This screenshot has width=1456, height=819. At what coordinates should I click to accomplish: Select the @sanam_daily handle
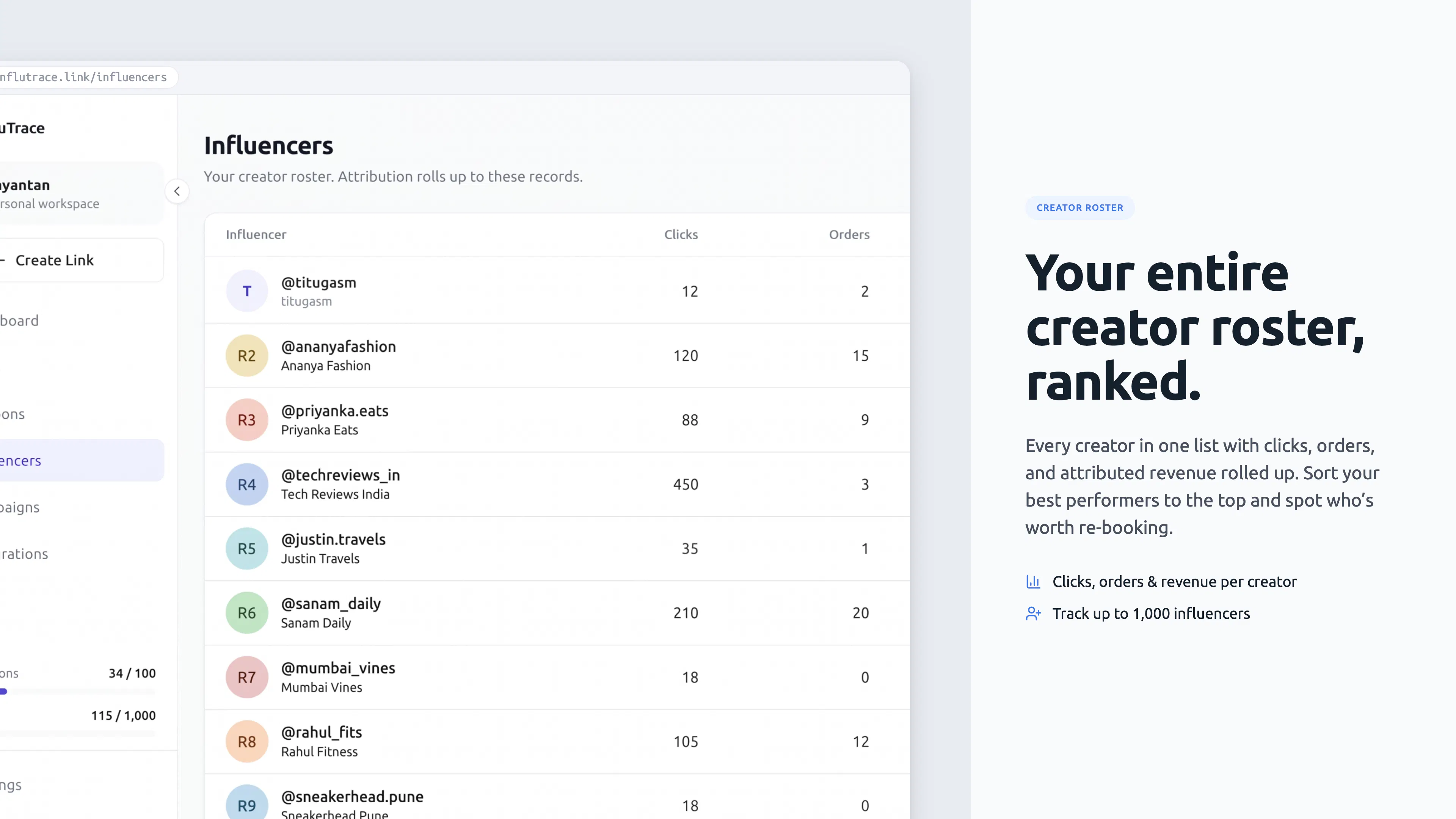(x=331, y=604)
